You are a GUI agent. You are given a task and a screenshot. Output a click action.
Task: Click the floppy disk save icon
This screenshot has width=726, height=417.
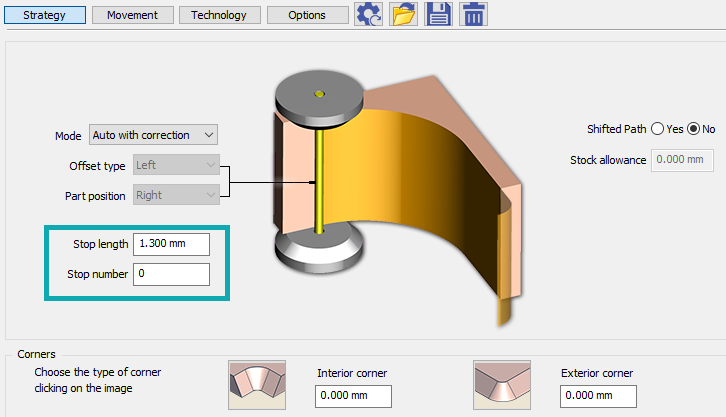[438, 14]
